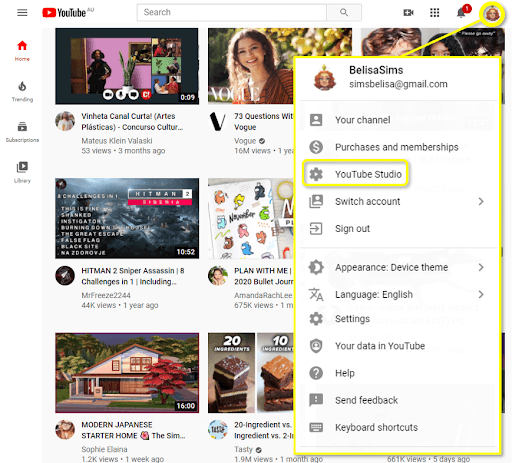Open the HITMAN 2 Sniper Assassin thumbnail
This screenshot has height=463, width=512.
point(127,218)
